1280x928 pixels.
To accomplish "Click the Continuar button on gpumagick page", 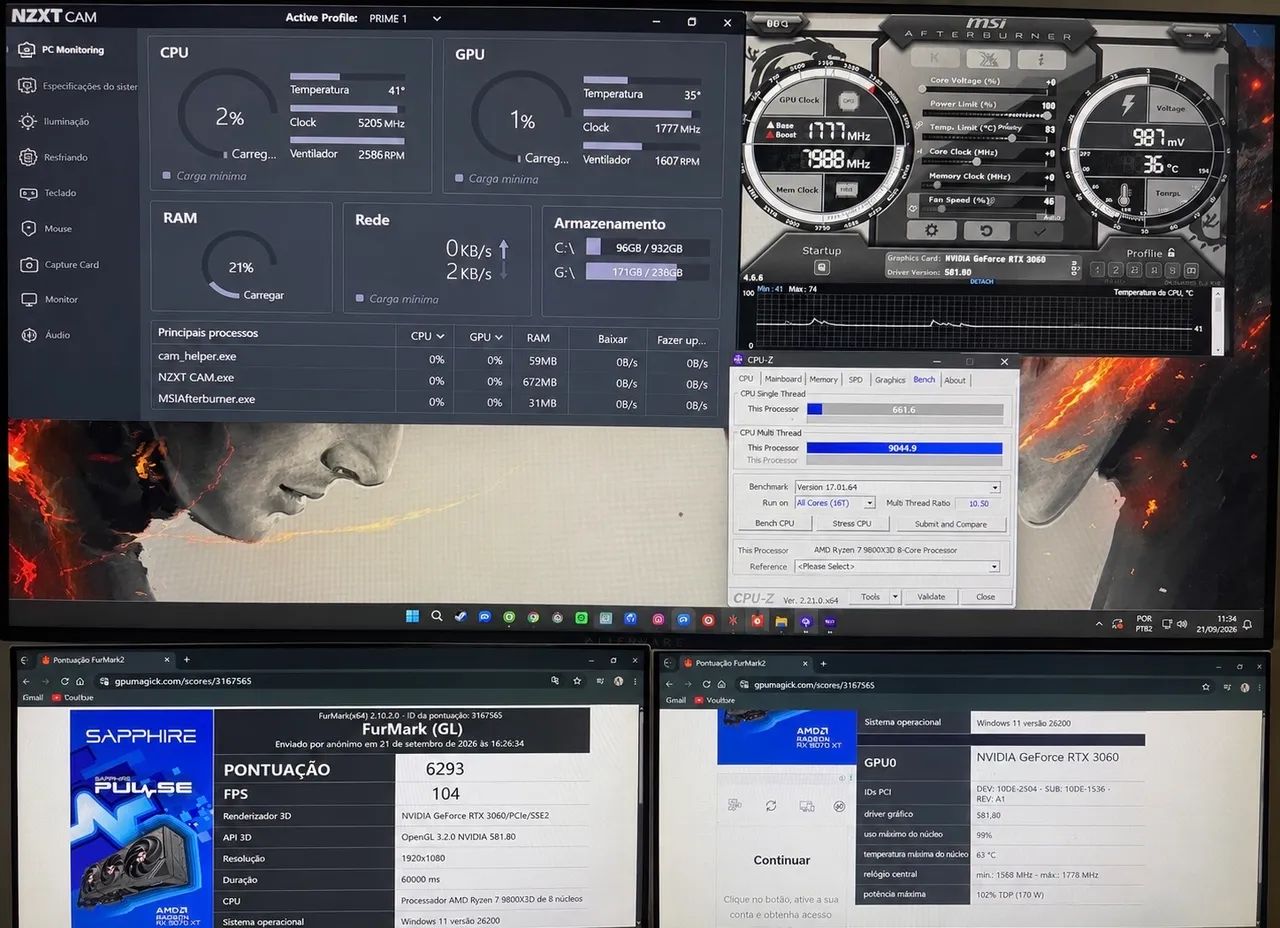I will click(781, 860).
